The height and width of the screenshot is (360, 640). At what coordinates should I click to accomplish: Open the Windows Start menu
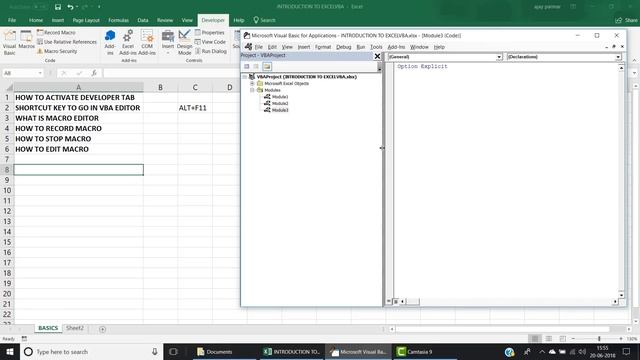[x=10, y=352]
